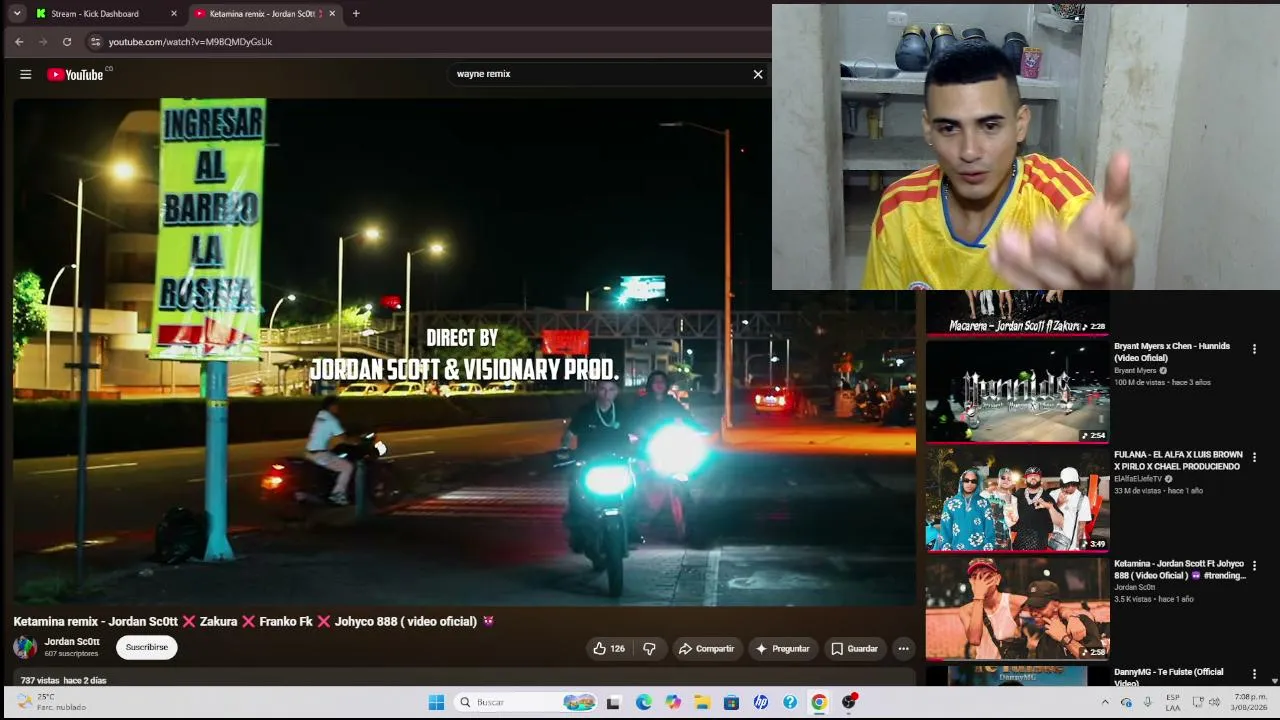1280x720 pixels.
Task: Open File Explorer from taskbar
Action: pos(702,702)
